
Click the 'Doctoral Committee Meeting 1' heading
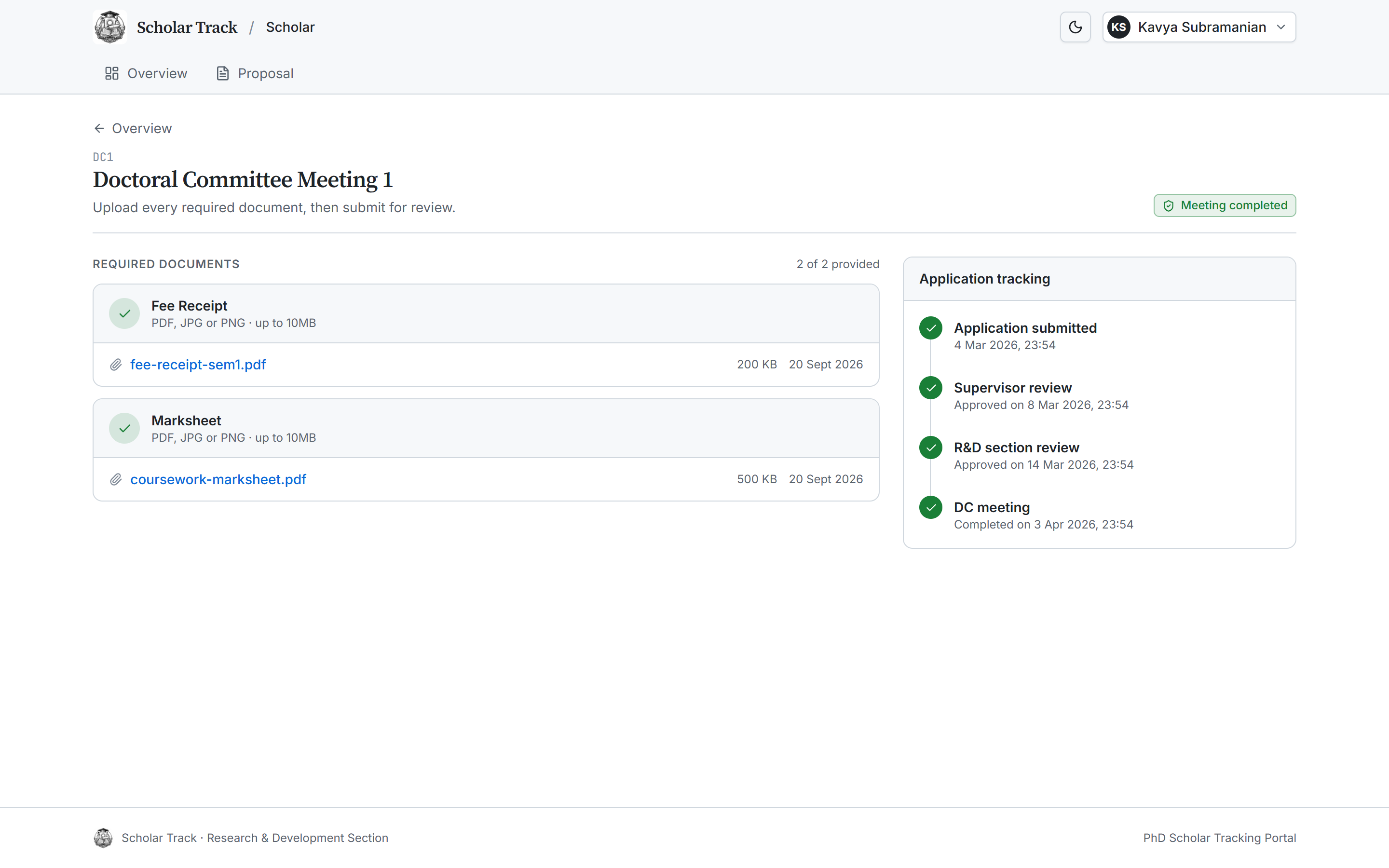[x=243, y=180]
